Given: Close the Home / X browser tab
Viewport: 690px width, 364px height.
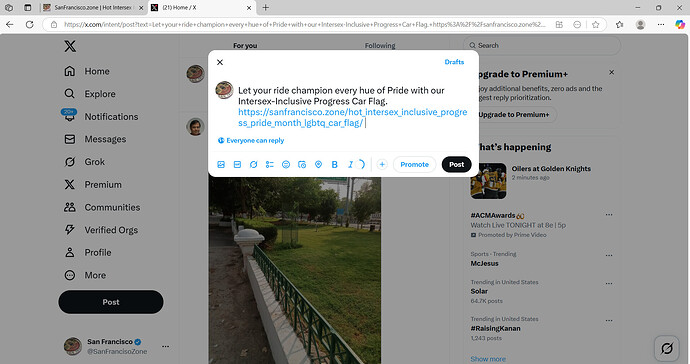Looking at the screenshot, I should tap(249, 7).
